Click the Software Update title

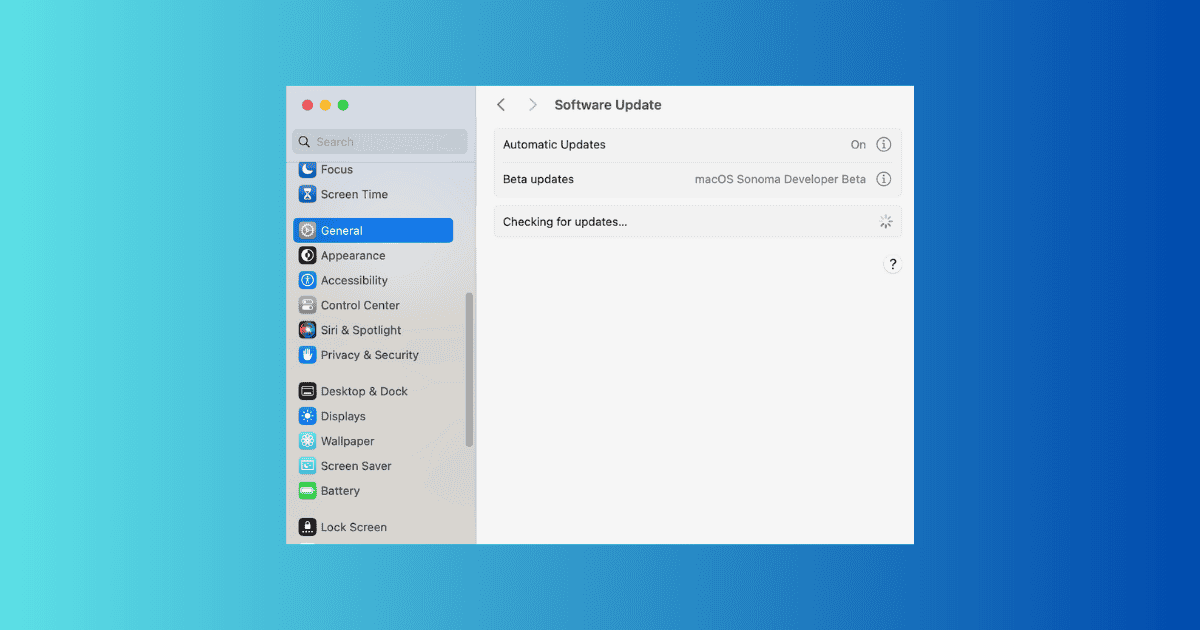608,105
